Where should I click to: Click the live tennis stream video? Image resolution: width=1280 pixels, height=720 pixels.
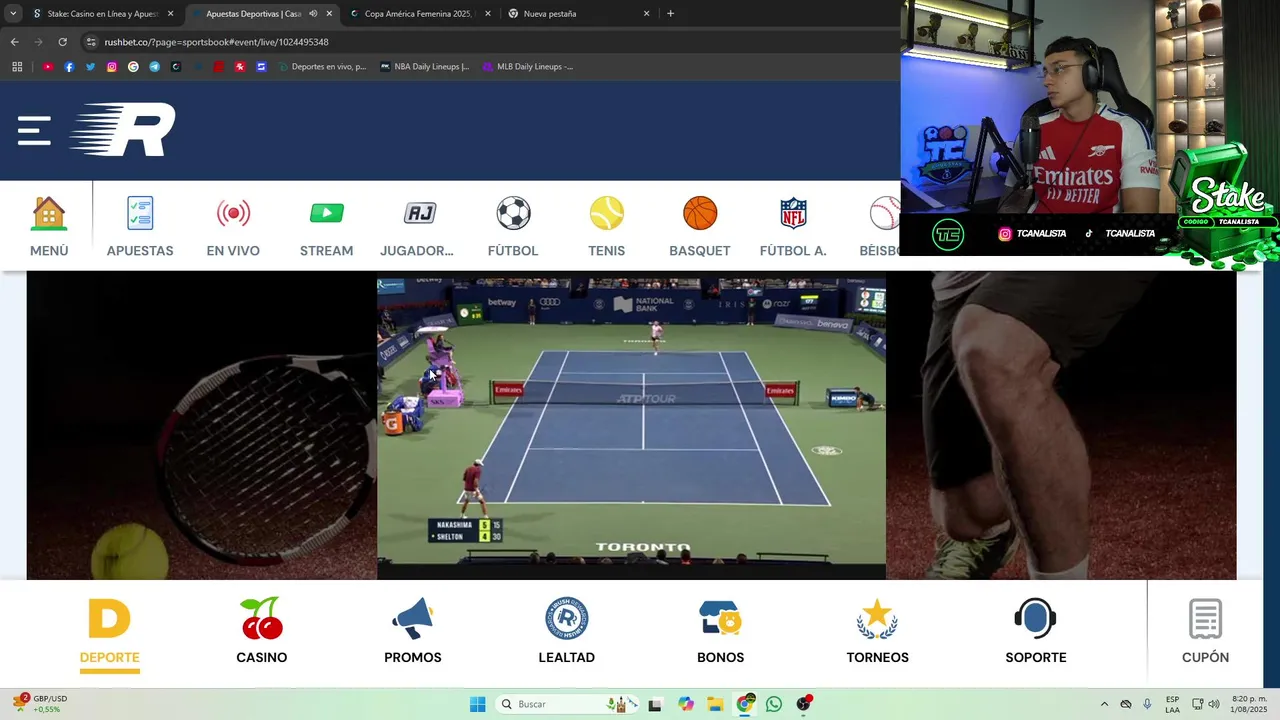(x=631, y=429)
